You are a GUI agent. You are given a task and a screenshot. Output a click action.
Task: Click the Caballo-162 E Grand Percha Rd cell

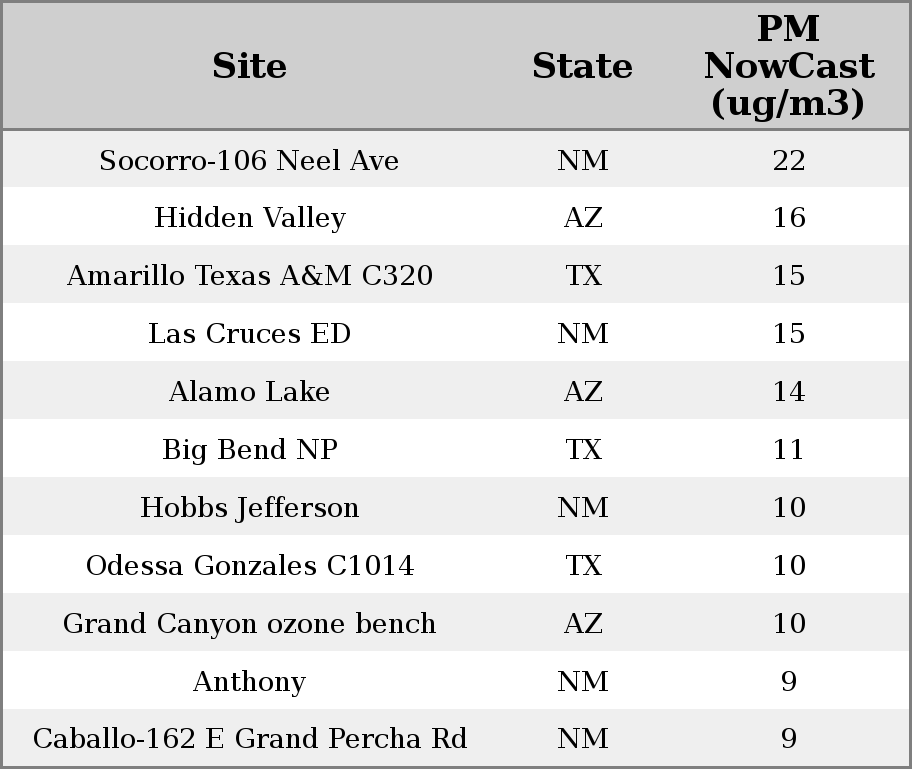(249, 739)
